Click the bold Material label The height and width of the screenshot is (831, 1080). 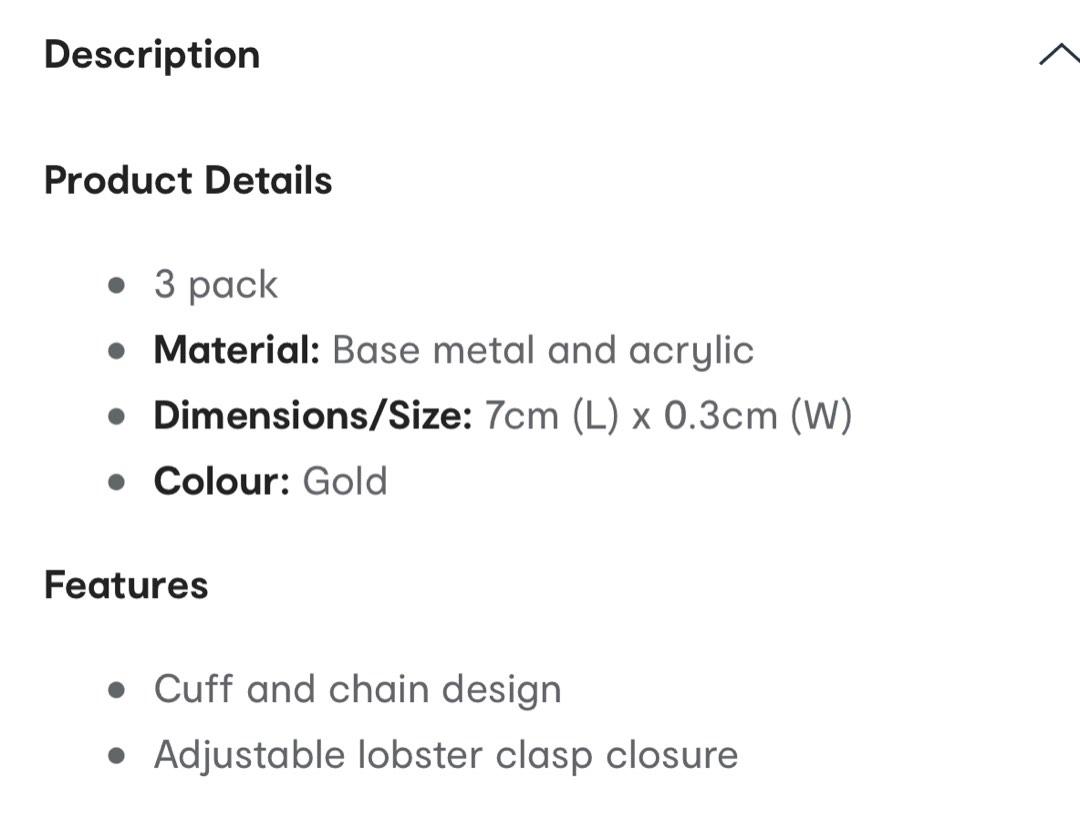(x=236, y=351)
